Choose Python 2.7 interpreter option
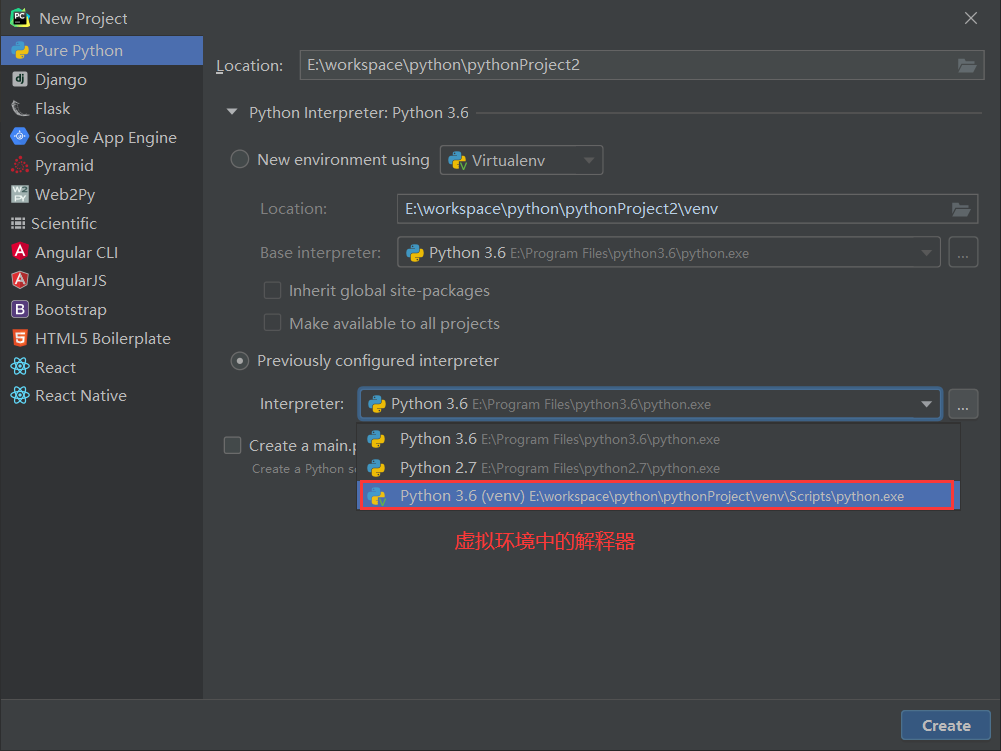The height and width of the screenshot is (751, 1001). pyautogui.click(x=659, y=467)
